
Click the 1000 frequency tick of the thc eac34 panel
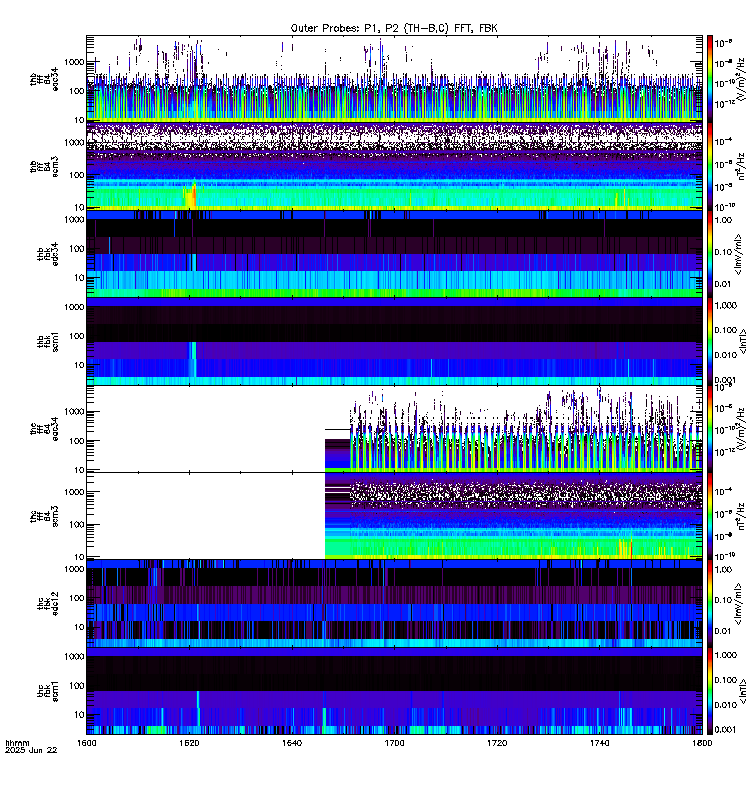pyautogui.click(x=74, y=412)
